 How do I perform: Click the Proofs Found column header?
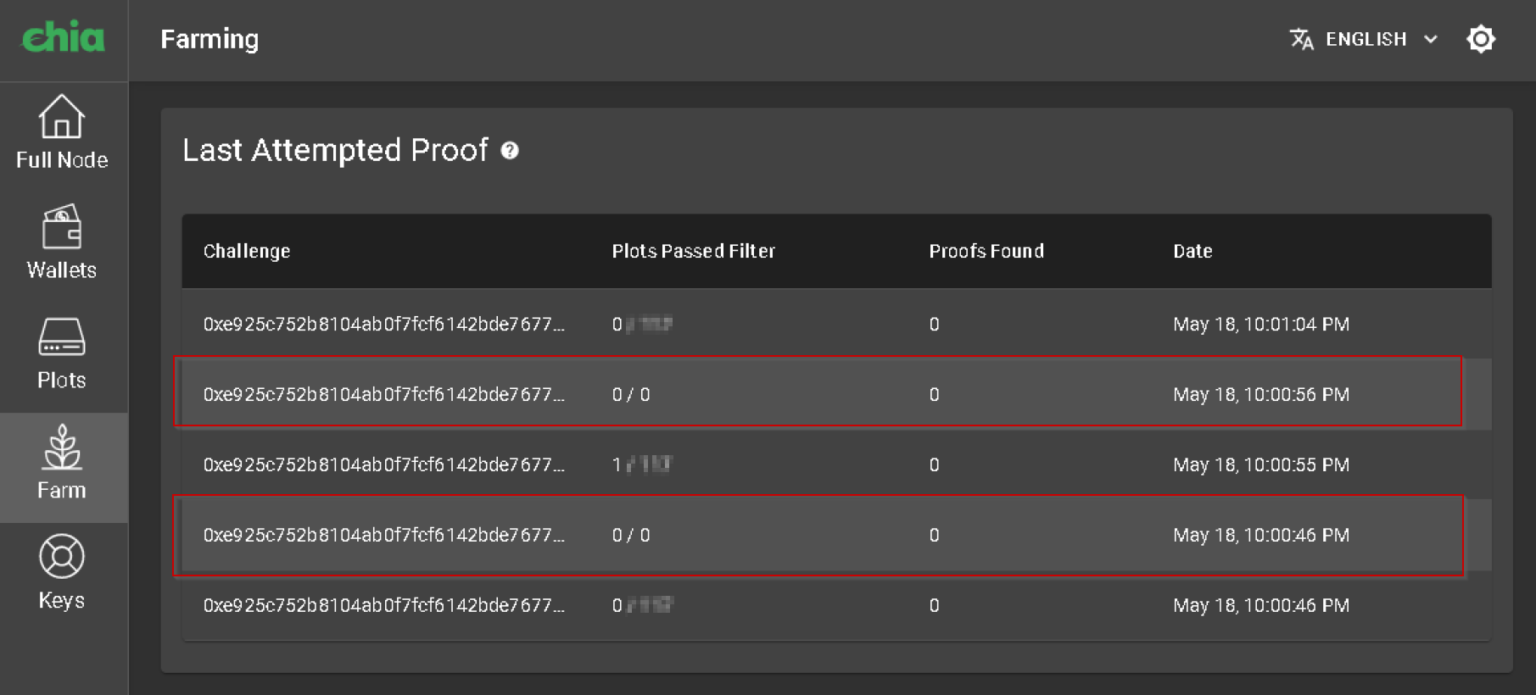pyautogui.click(x=986, y=251)
